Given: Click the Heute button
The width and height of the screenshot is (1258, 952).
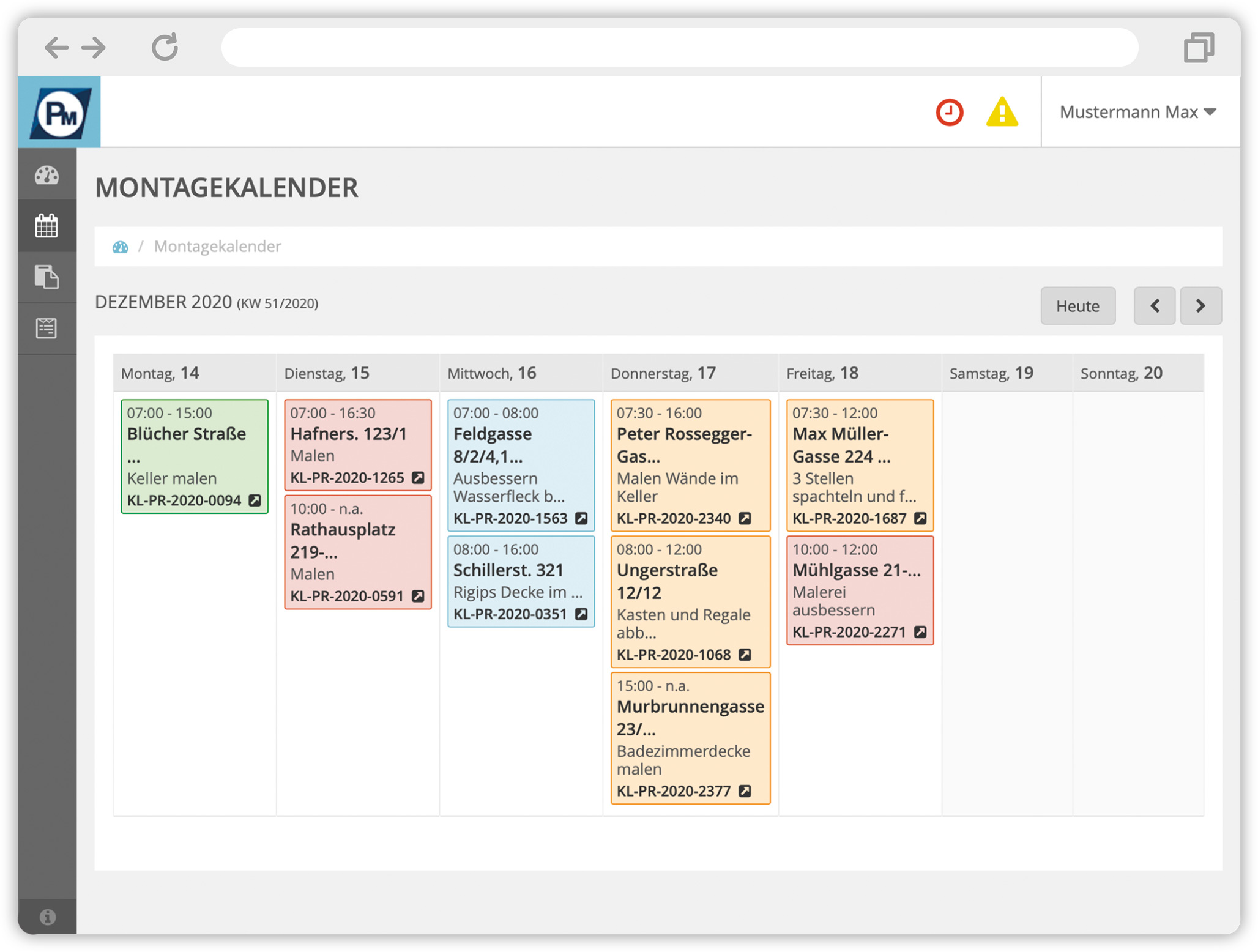Looking at the screenshot, I should [1077, 305].
